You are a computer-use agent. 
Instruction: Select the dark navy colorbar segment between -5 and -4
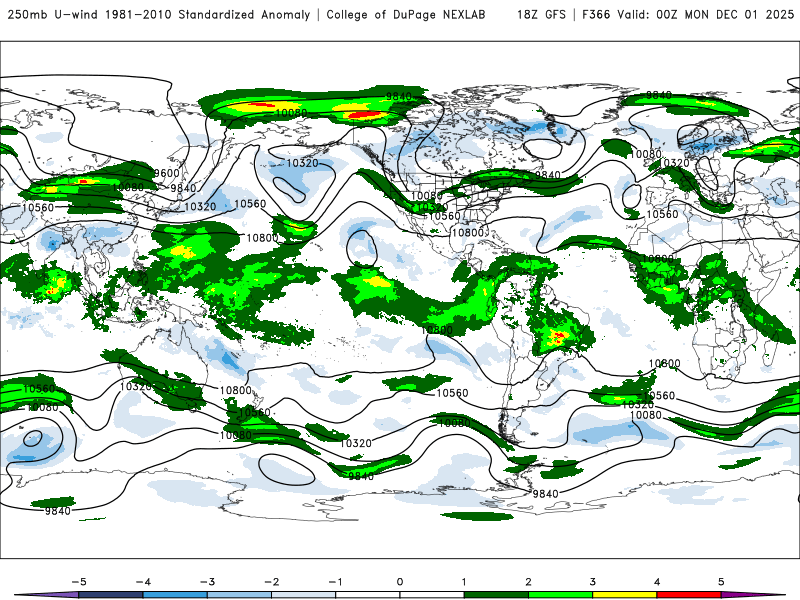(111, 595)
